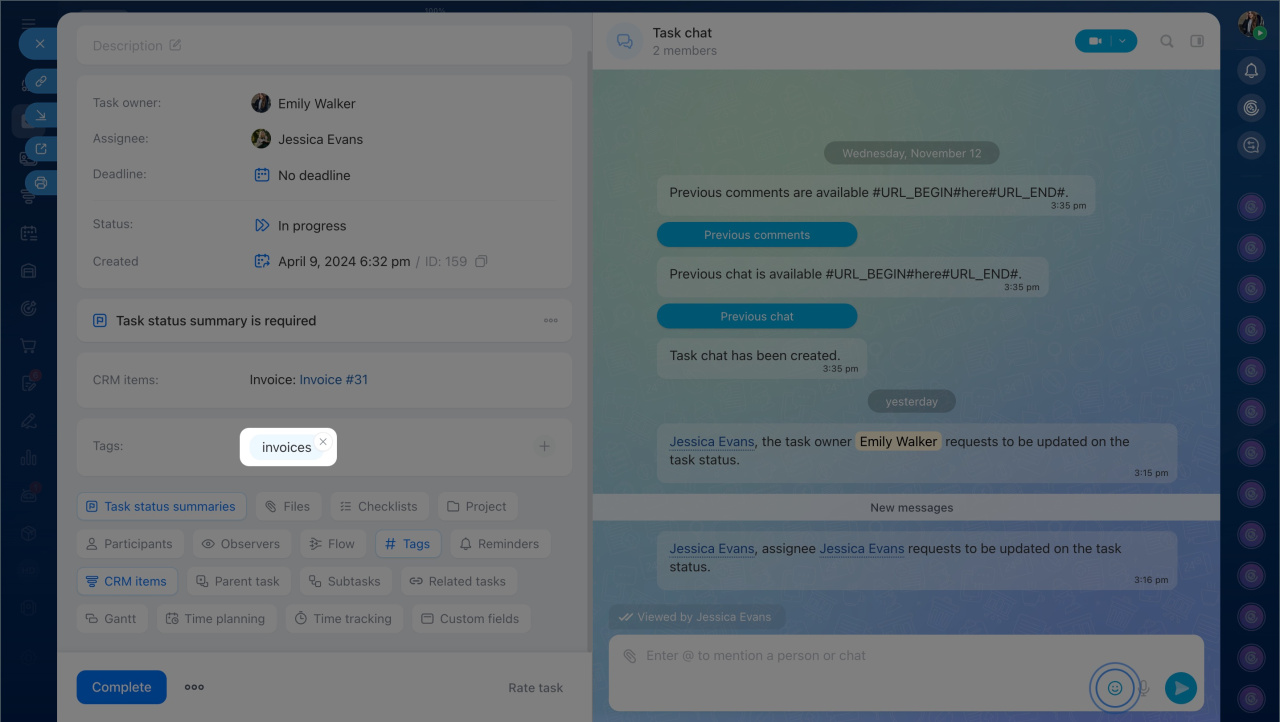Open the Invoice #31 link
The image size is (1280, 722).
pyautogui.click(x=334, y=380)
